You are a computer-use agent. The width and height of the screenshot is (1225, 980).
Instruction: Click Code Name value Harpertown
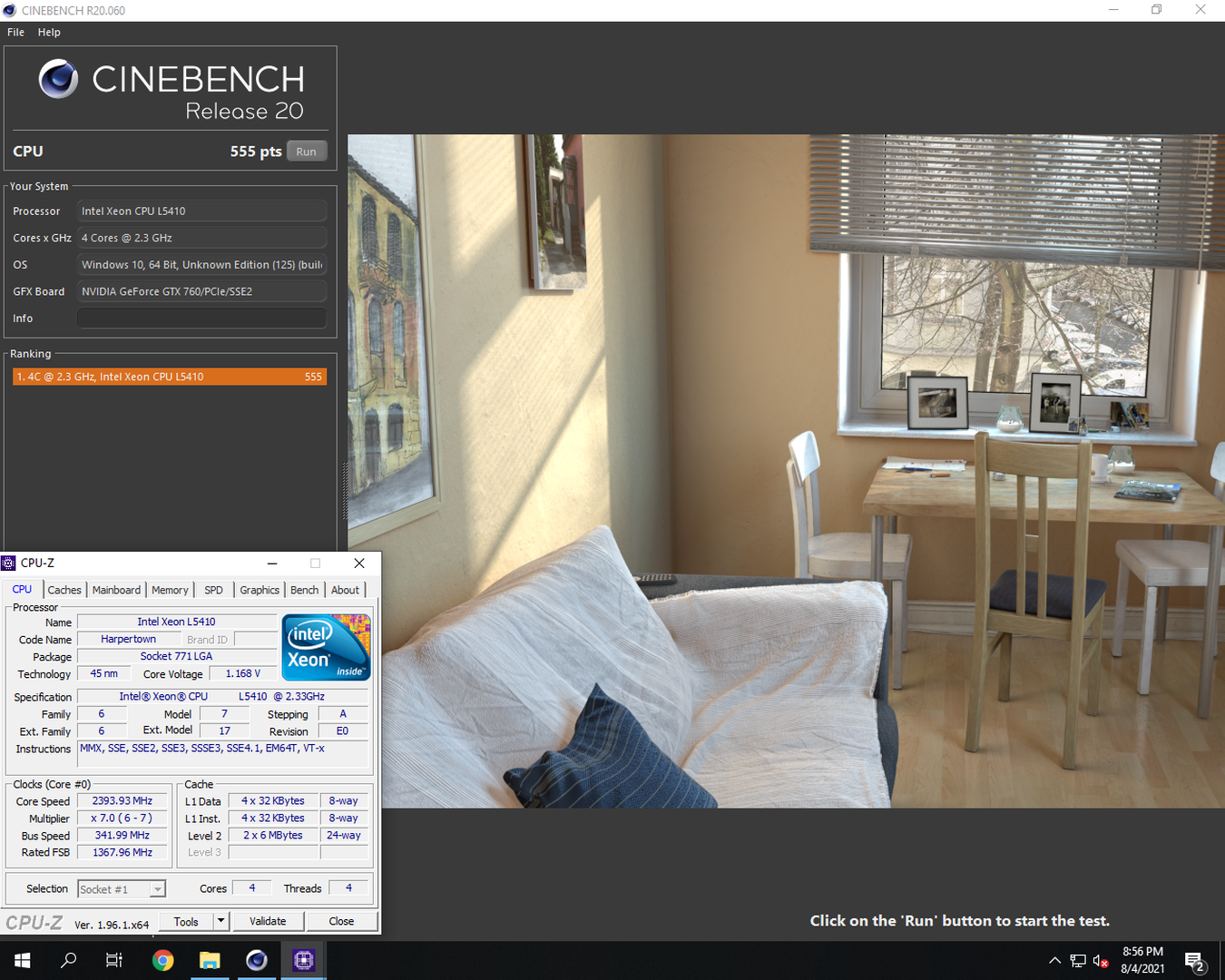(x=129, y=639)
